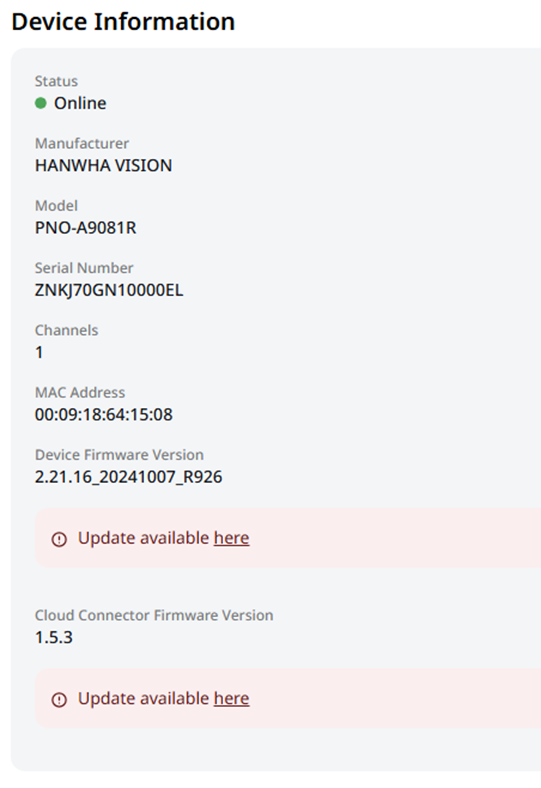Click the Device Firmware Version label
The height and width of the screenshot is (788, 541).
tap(119, 455)
